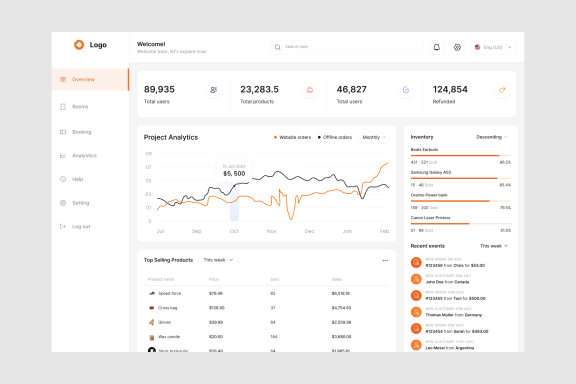The image size is (576, 384).
Task: Click the Wax candle product thumbnail
Action: point(152,337)
